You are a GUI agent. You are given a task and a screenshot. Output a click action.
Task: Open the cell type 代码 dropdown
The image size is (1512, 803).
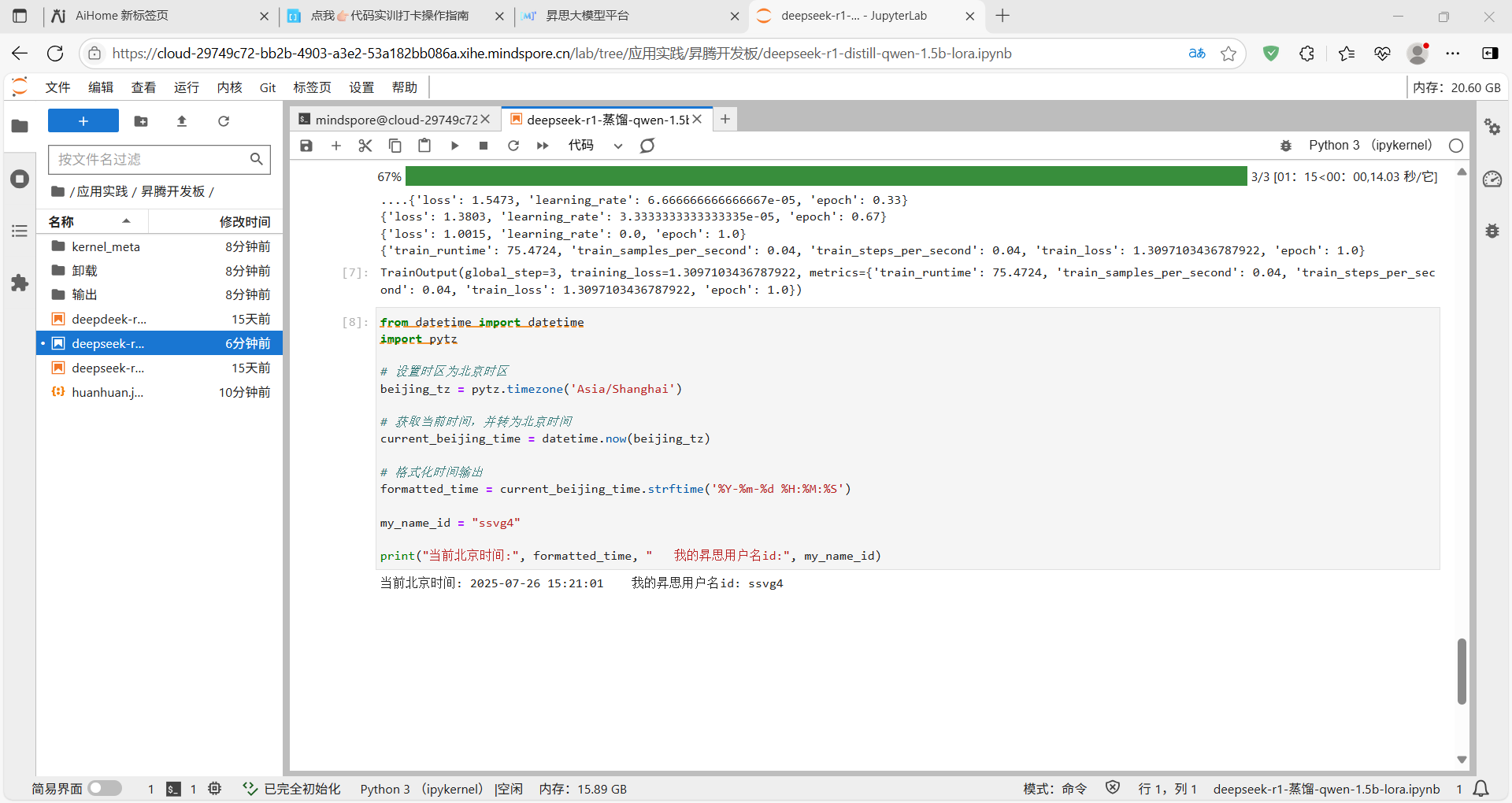click(x=595, y=146)
